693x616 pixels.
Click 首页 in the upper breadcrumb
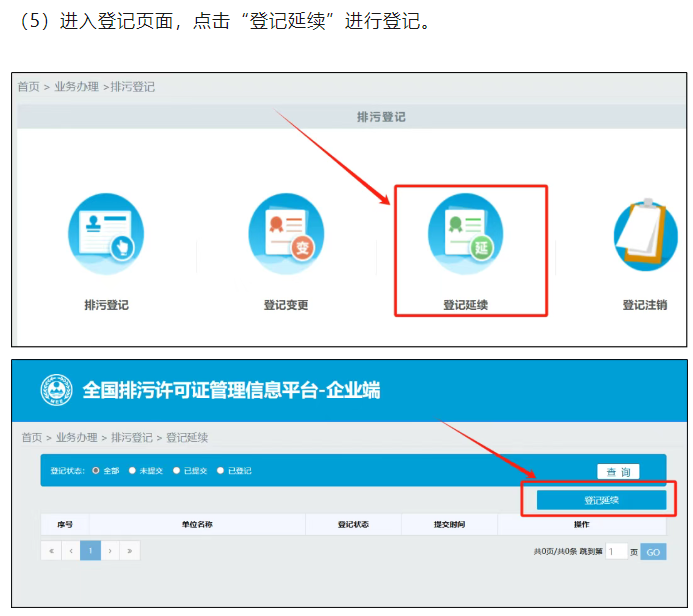point(28,87)
